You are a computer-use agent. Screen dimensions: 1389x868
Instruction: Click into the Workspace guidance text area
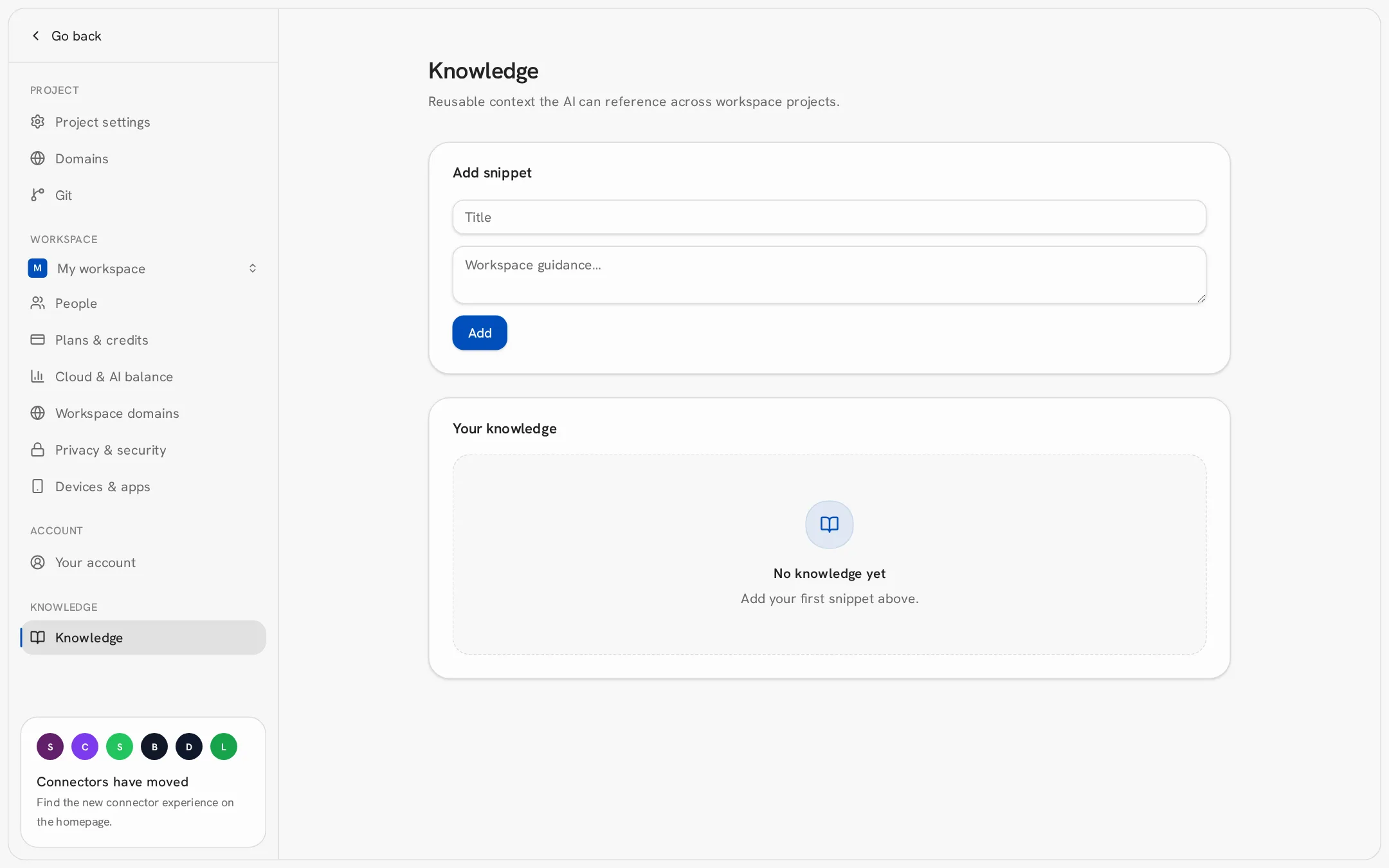click(x=829, y=275)
